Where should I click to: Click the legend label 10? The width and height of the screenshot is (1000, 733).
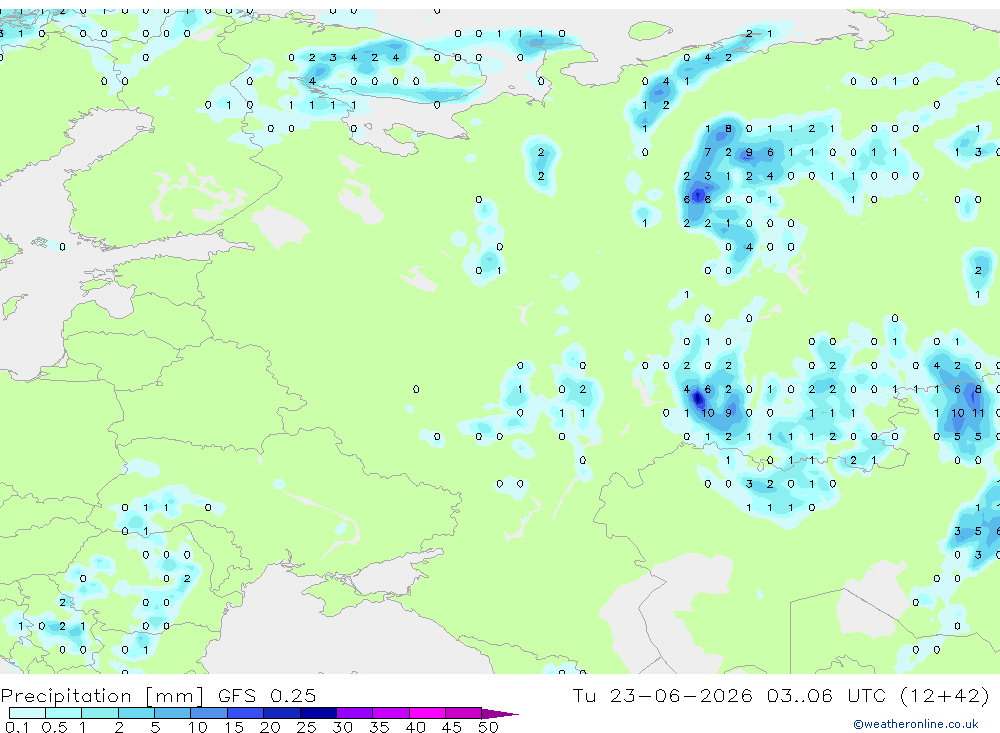pos(198,727)
